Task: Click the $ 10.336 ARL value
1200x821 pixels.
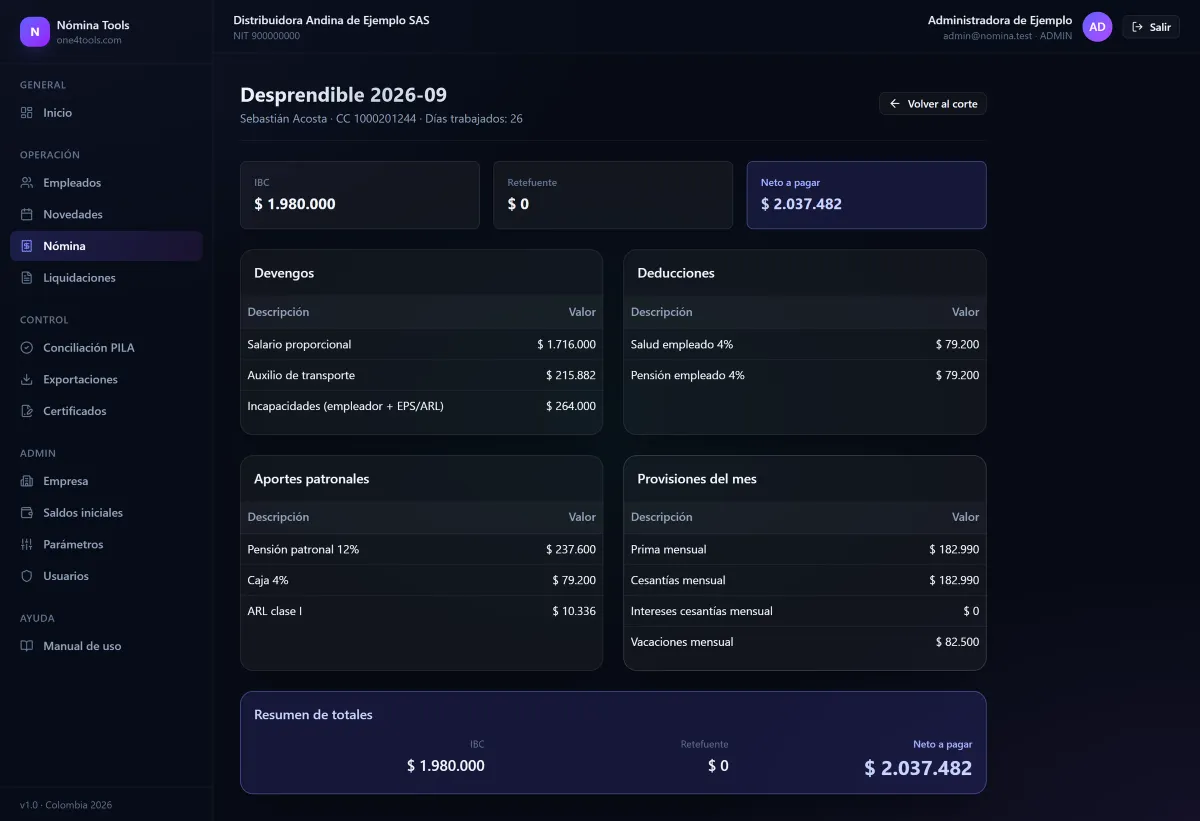Action: (574, 611)
